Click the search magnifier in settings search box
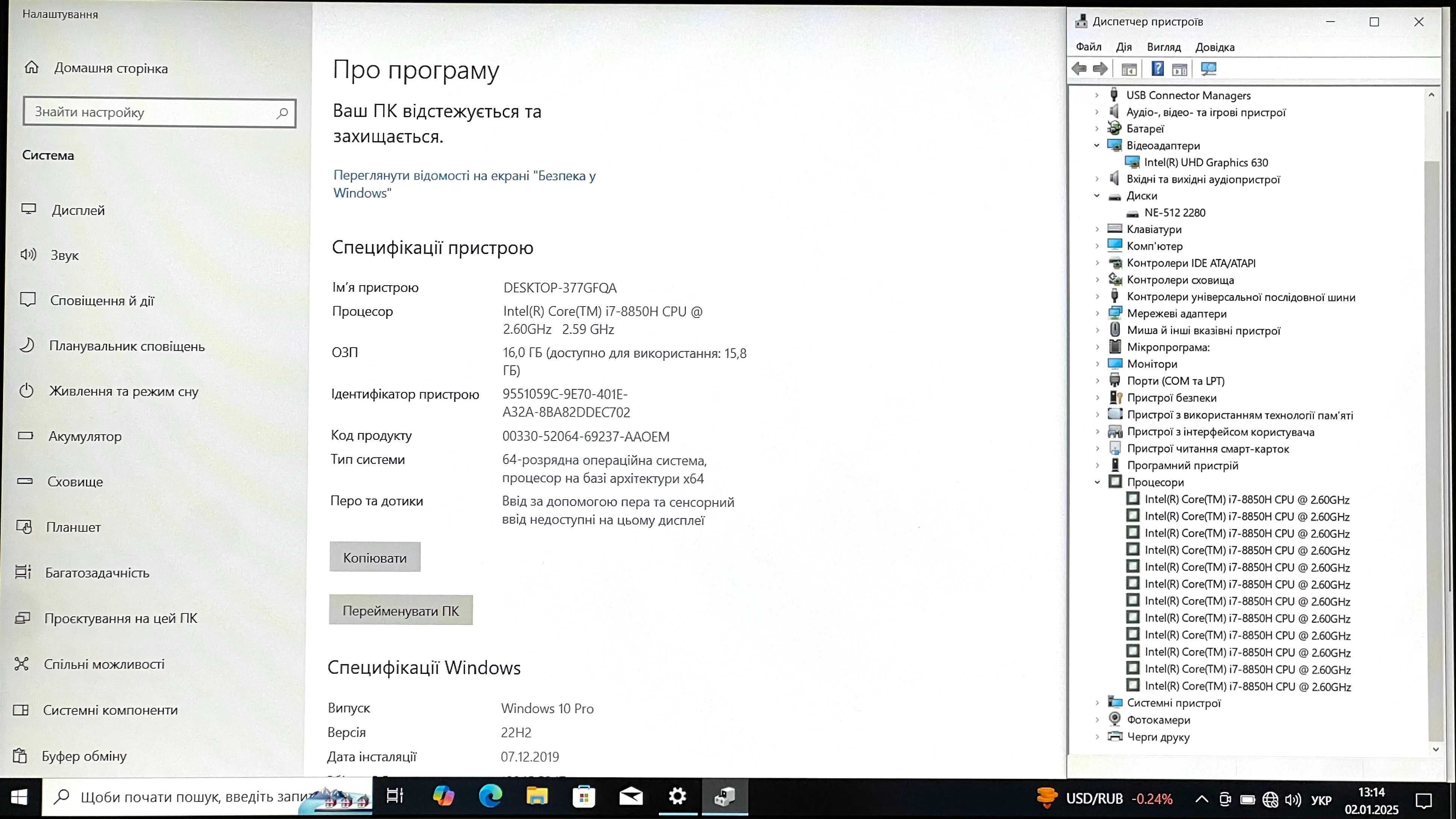Image resolution: width=1456 pixels, height=819 pixels. tap(282, 113)
